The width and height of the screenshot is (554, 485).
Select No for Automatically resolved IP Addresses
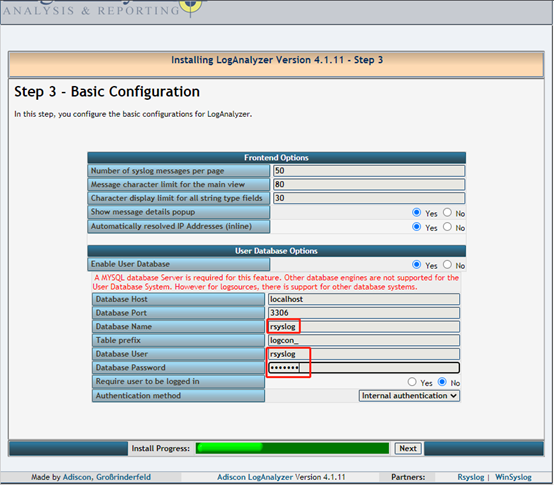447,226
